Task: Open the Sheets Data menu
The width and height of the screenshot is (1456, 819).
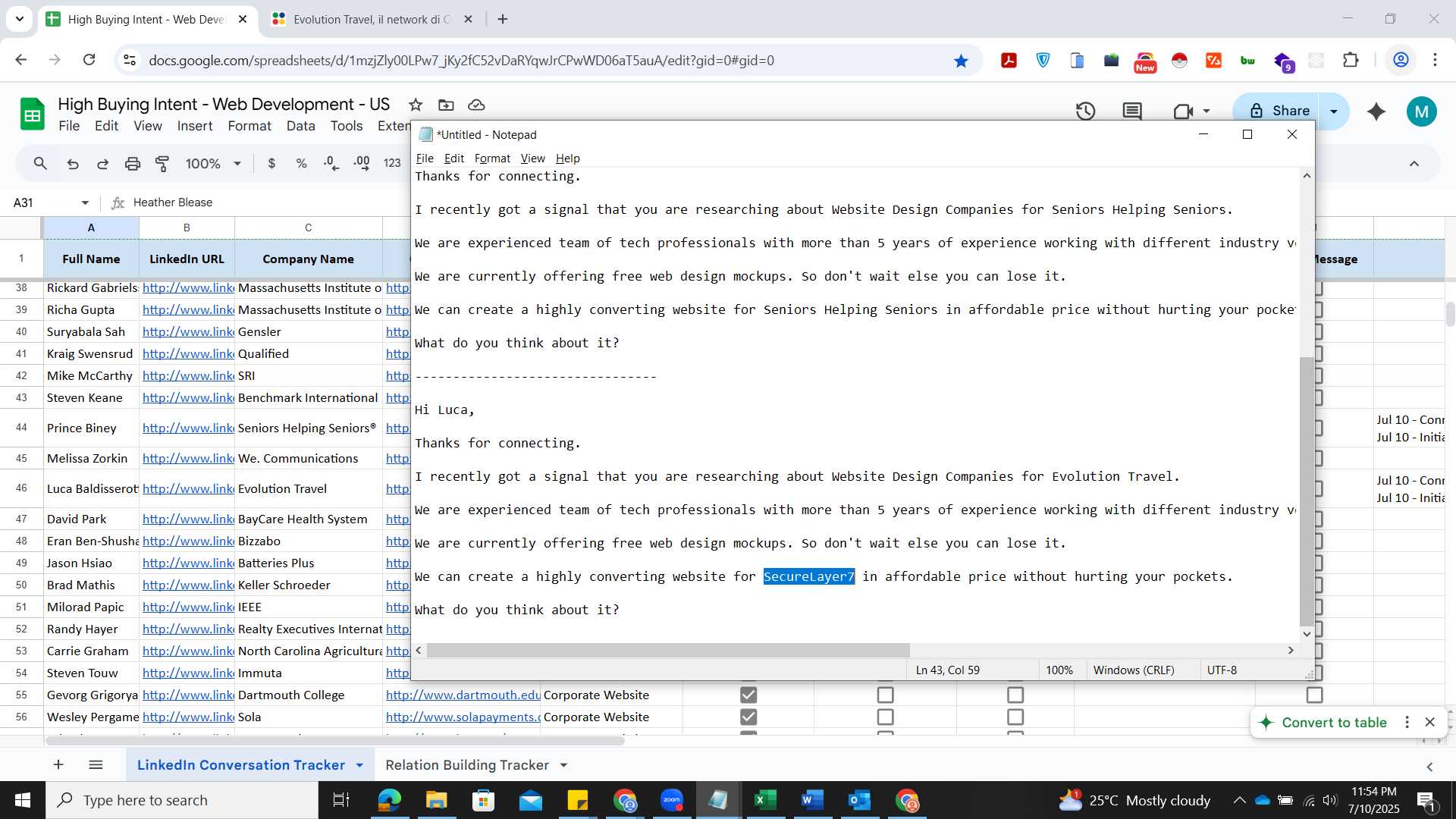Action: 300,126
